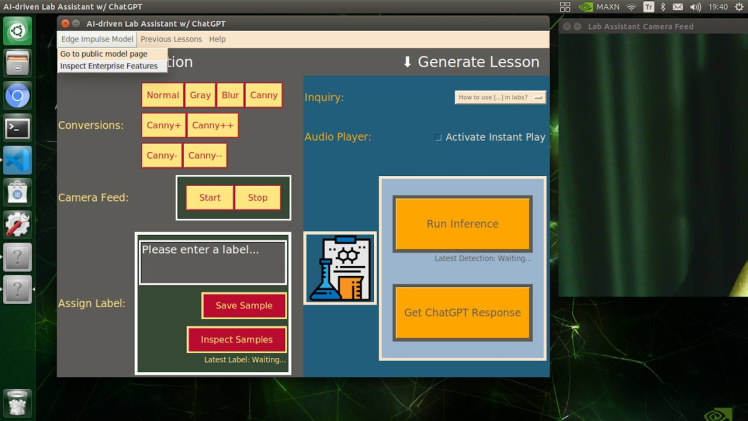748x421 pixels.
Task: Open the Trash in the dock
Action: (x=17, y=402)
